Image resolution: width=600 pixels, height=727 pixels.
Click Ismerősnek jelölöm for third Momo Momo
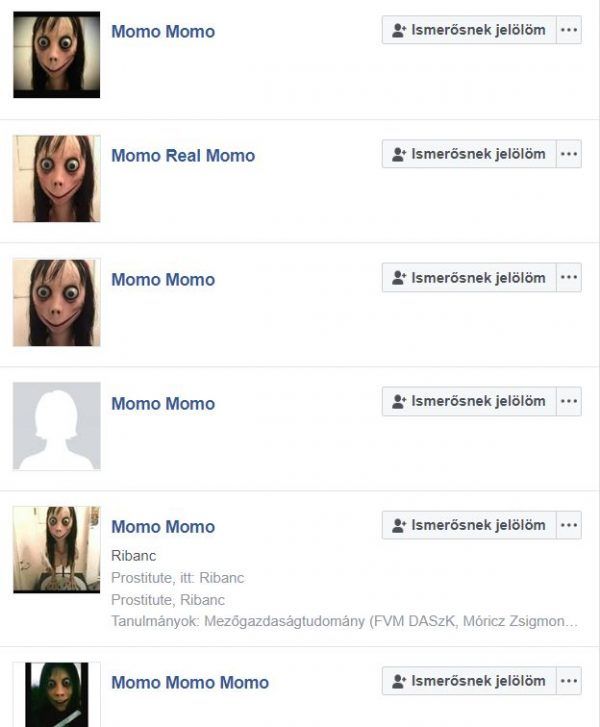pyautogui.click(x=469, y=278)
